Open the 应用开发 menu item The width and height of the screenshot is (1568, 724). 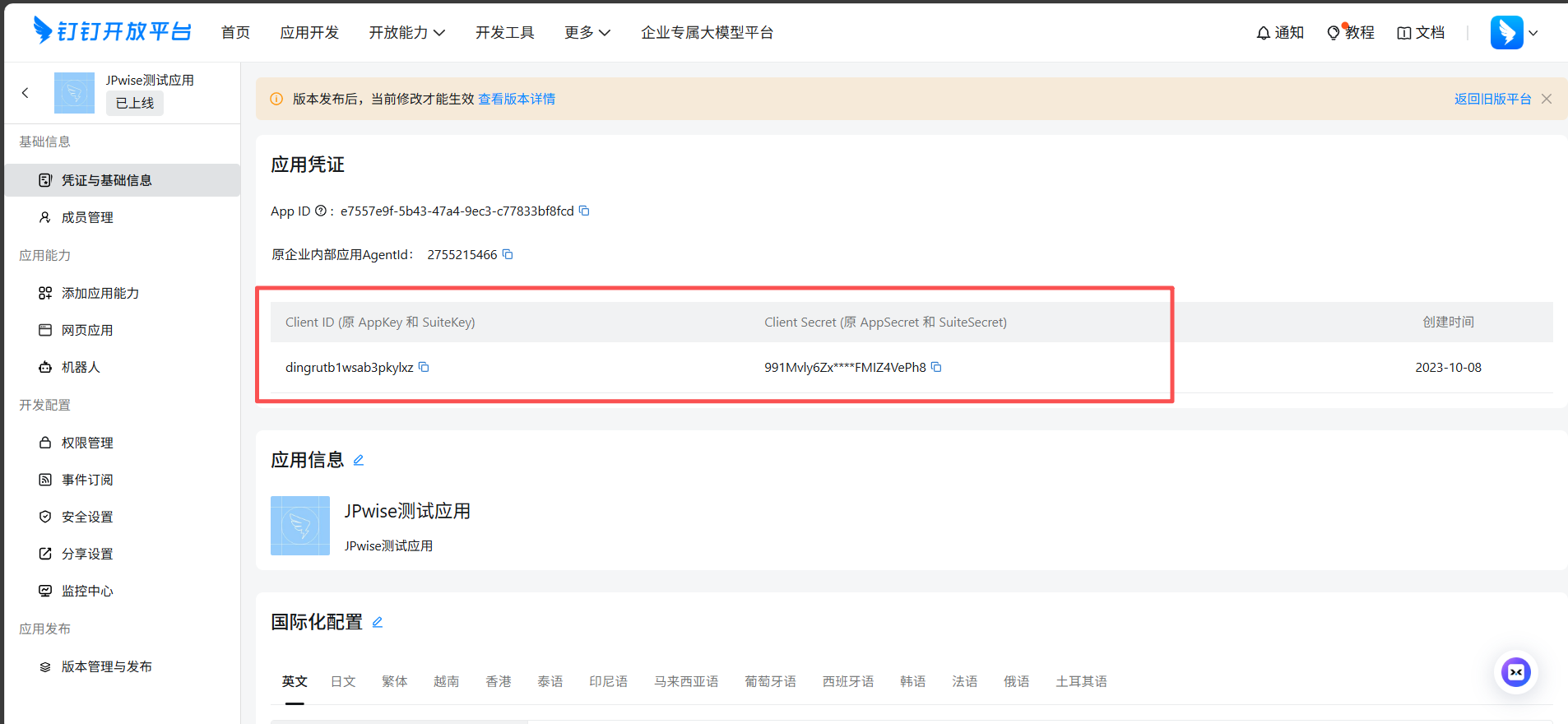coord(309,33)
